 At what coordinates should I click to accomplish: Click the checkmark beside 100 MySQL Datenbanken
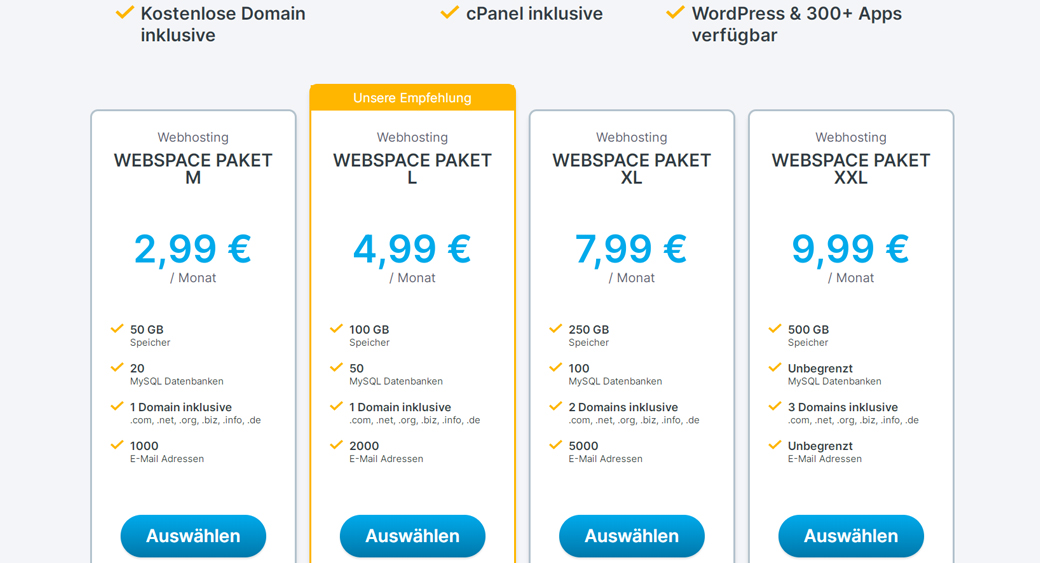556,368
